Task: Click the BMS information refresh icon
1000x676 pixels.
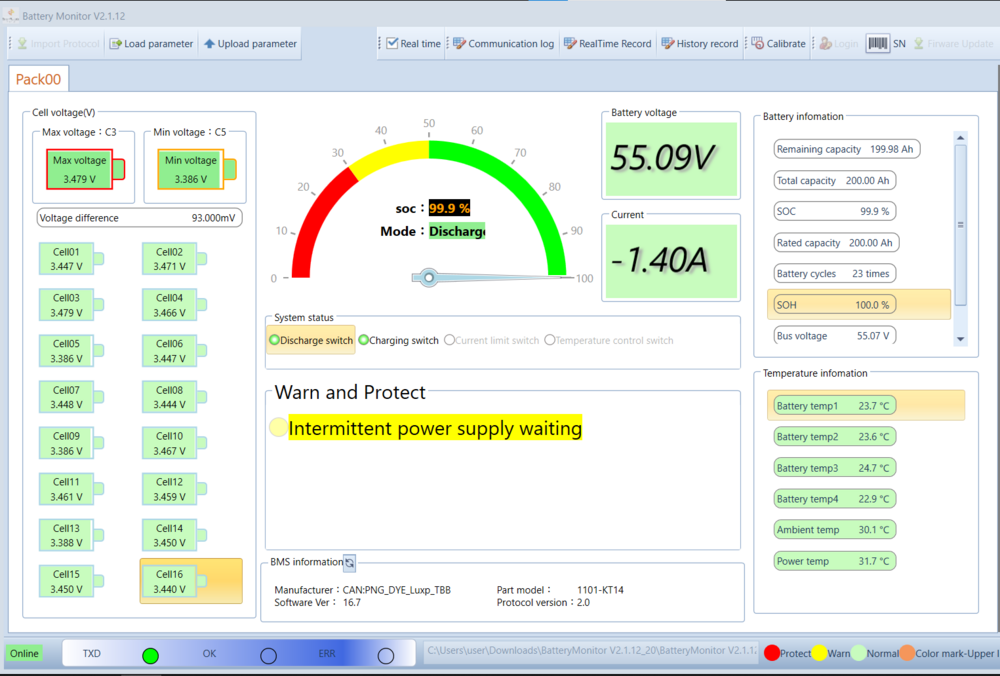Action: (349, 563)
